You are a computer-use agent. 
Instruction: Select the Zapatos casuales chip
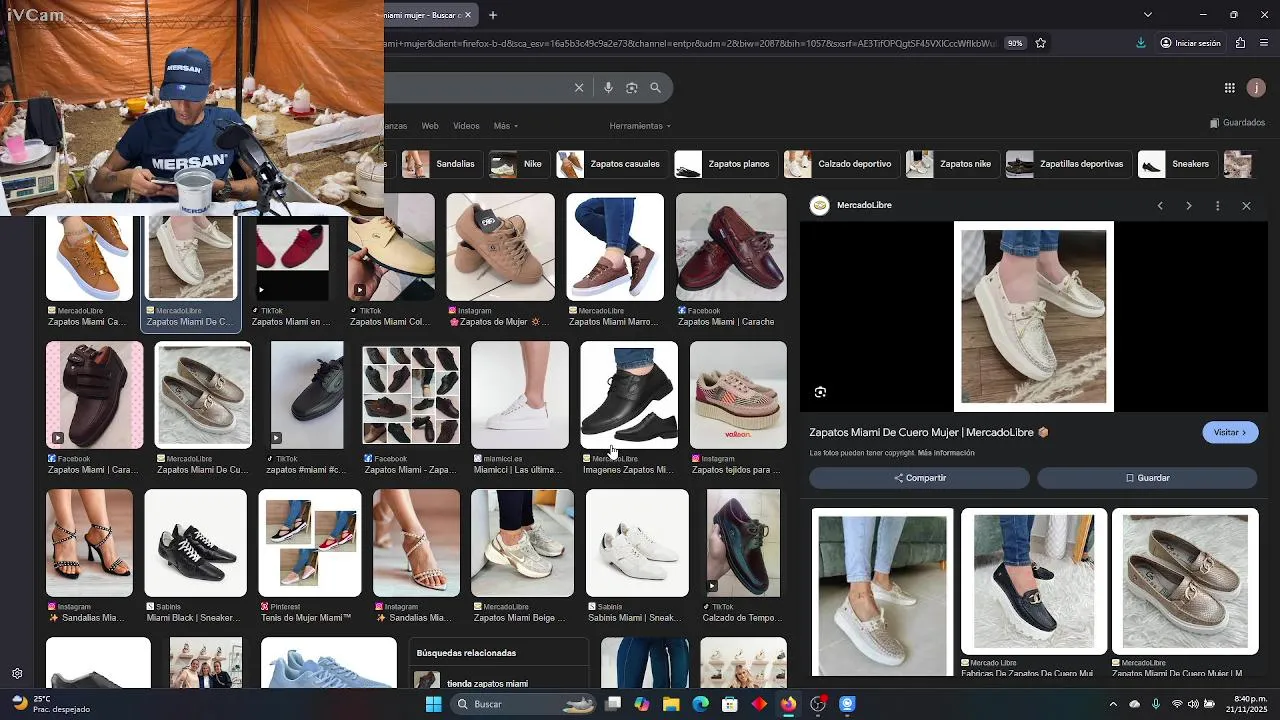pos(612,164)
